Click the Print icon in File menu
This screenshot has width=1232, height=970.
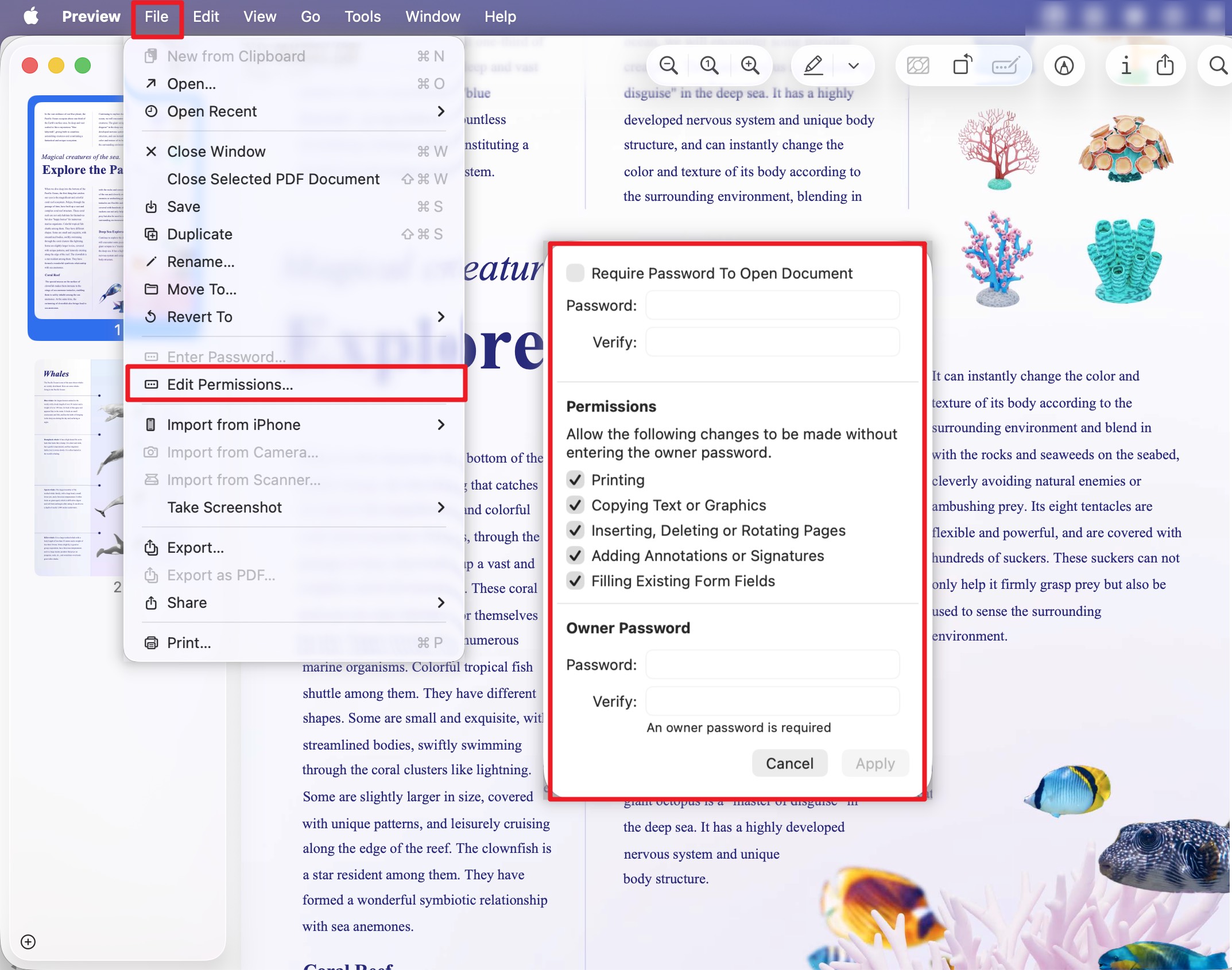pyautogui.click(x=151, y=643)
